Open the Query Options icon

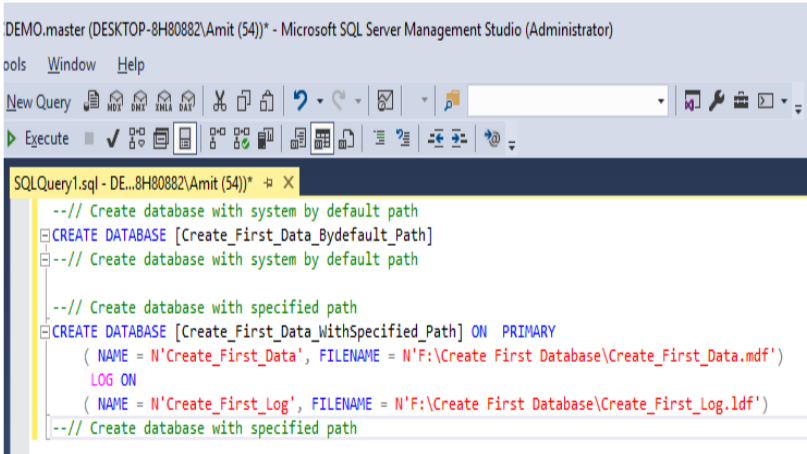(161, 138)
